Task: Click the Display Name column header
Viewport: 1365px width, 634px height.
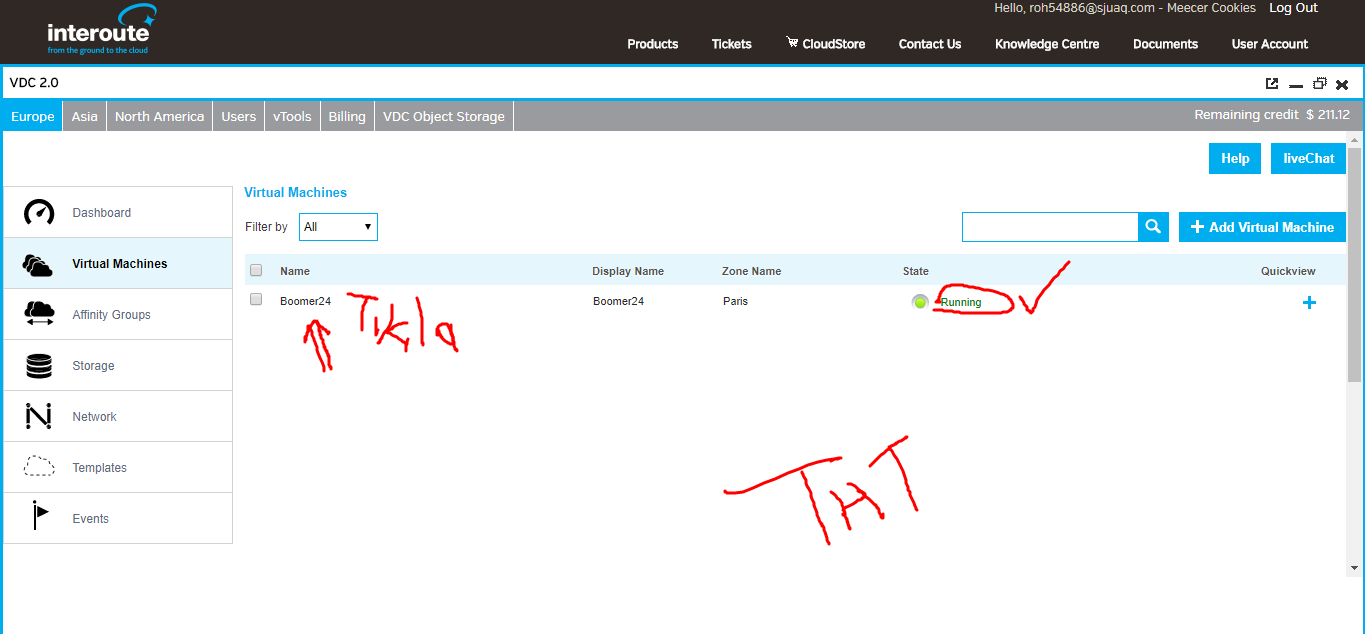Action: [628, 271]
